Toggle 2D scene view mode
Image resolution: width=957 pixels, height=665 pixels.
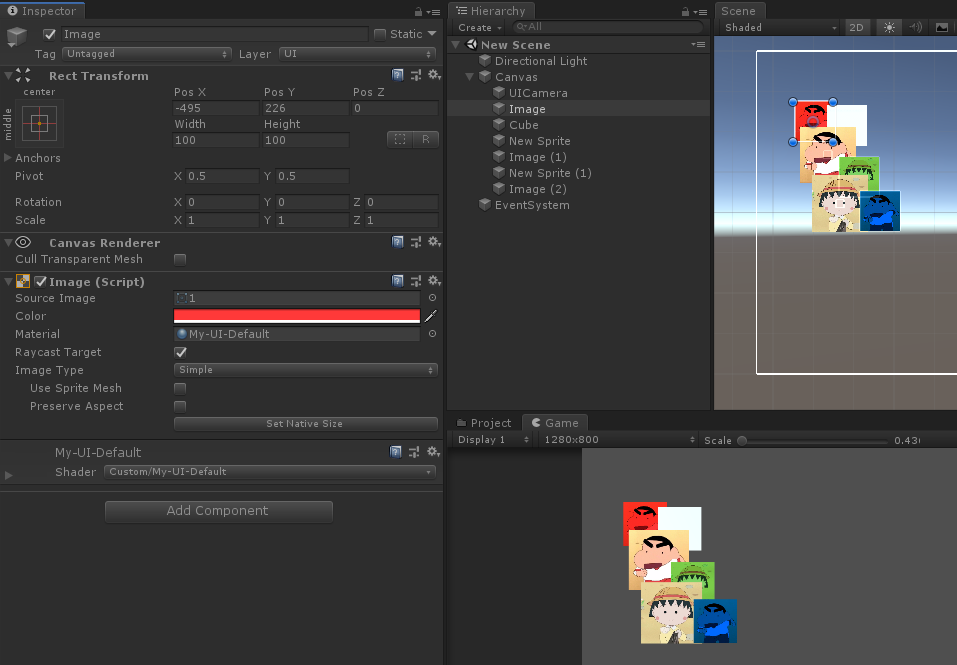[x=856, y=27]
